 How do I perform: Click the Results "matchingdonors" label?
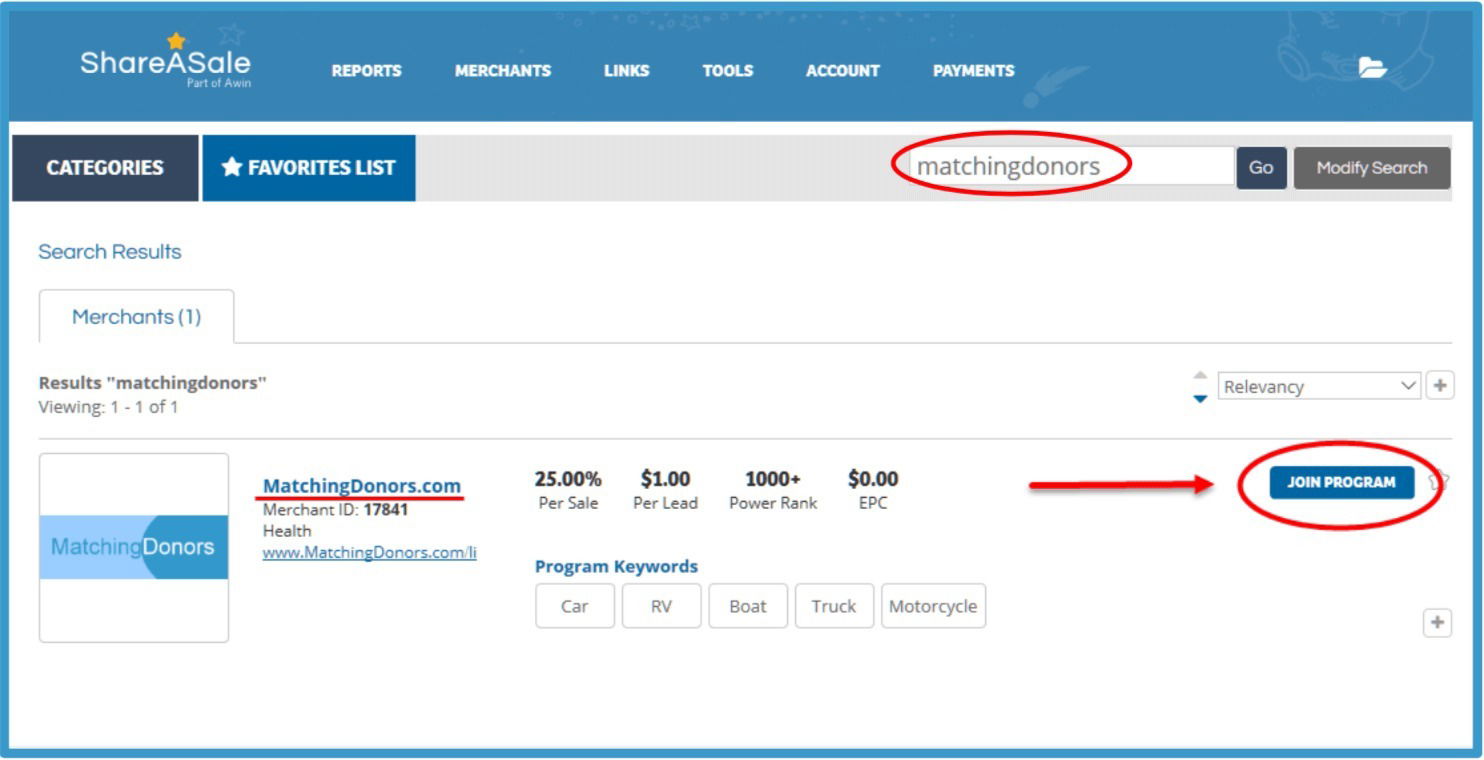153,383
